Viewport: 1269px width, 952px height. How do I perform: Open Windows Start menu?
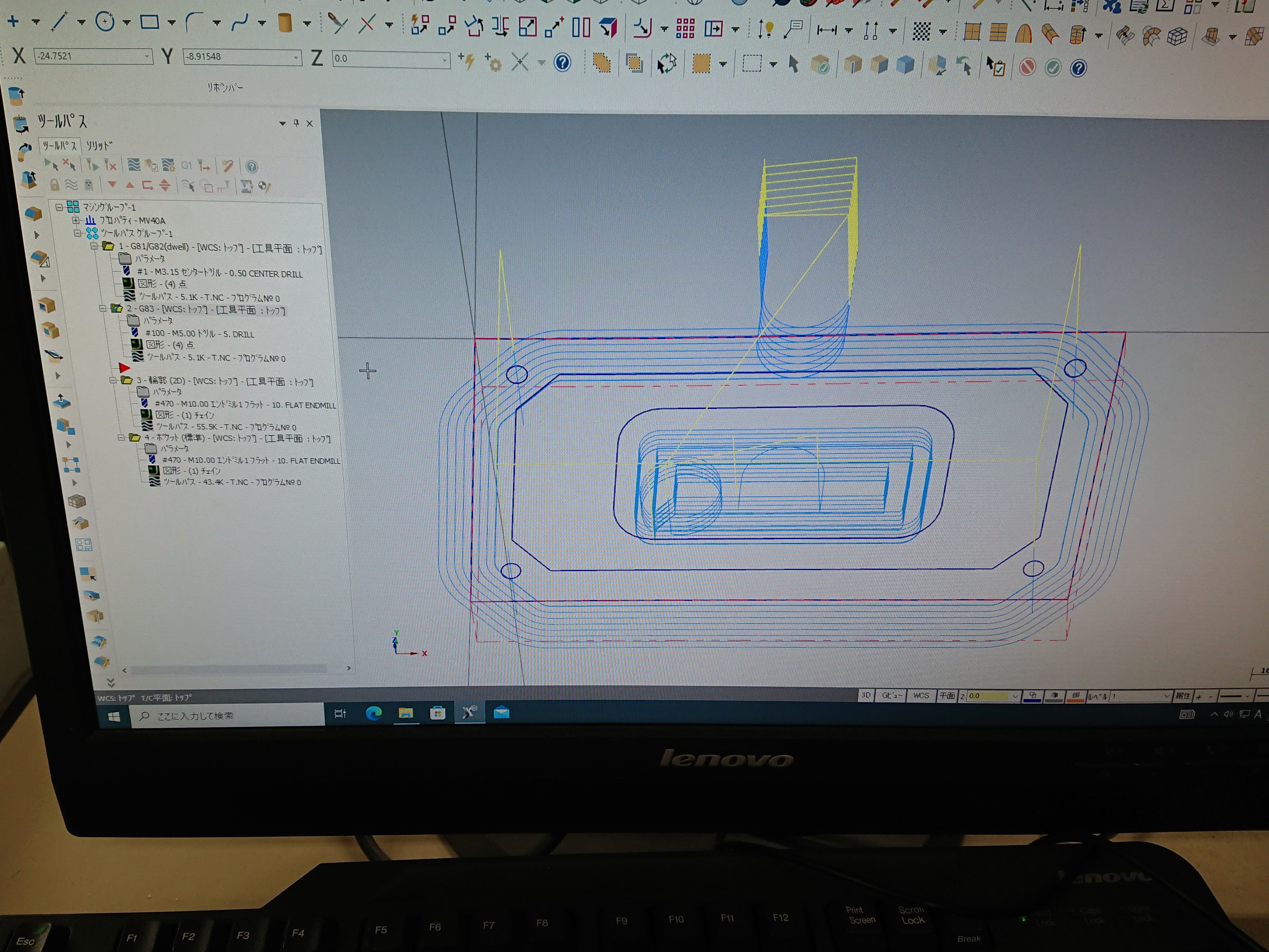tap(114, 716)
